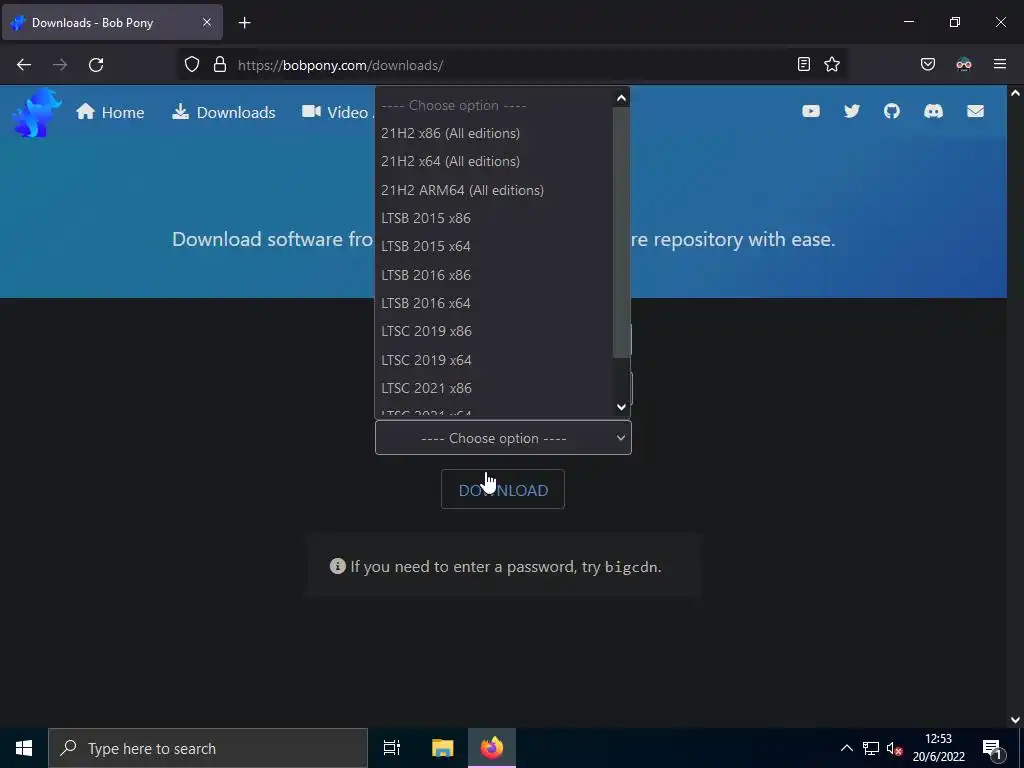Open the Twitter social link icon
Screen dimensions: 1024x768
[x=852, y=111]
